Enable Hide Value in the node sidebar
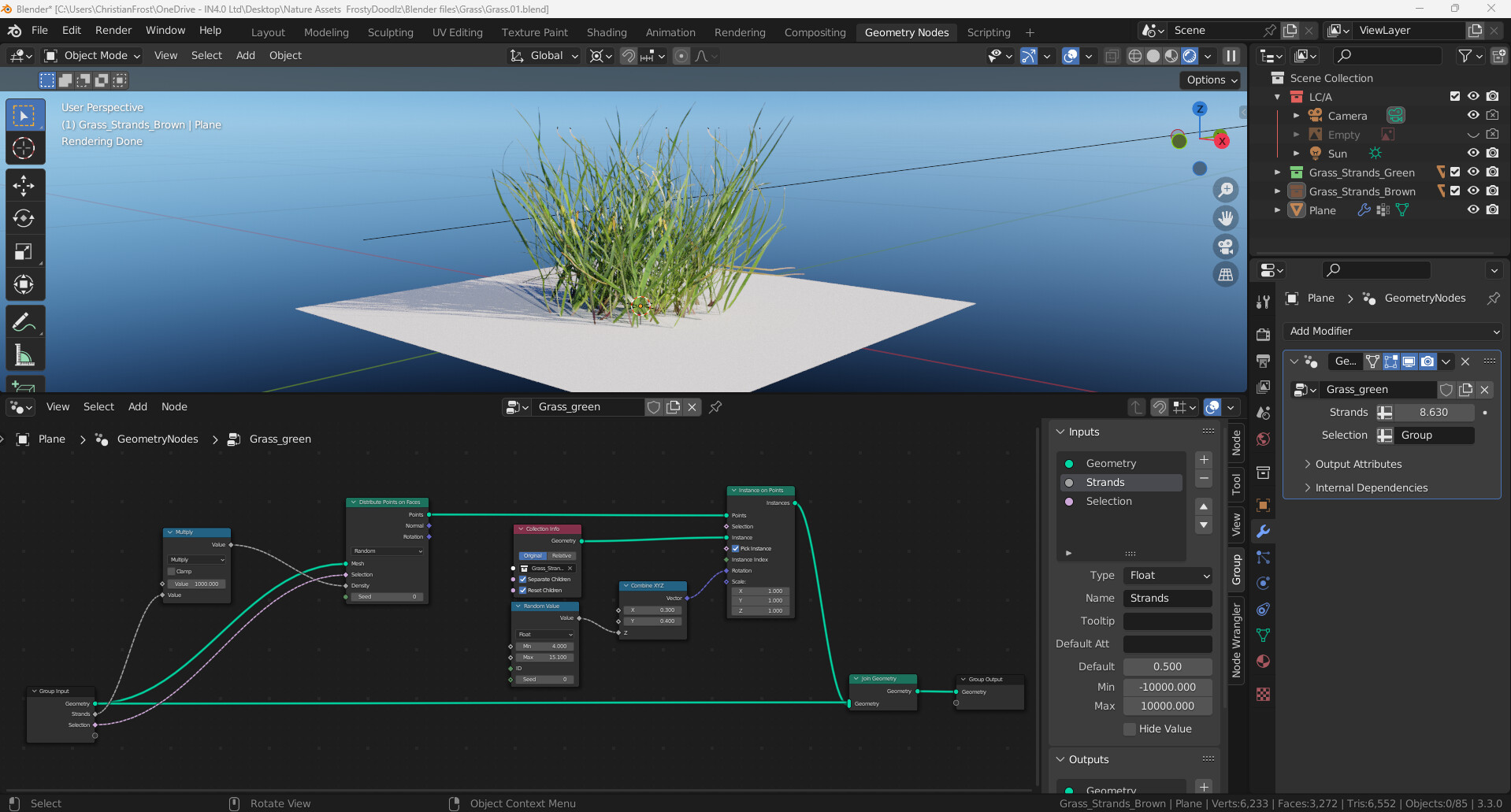The height and width of the screenshot is (812, 1511). 1130,729
